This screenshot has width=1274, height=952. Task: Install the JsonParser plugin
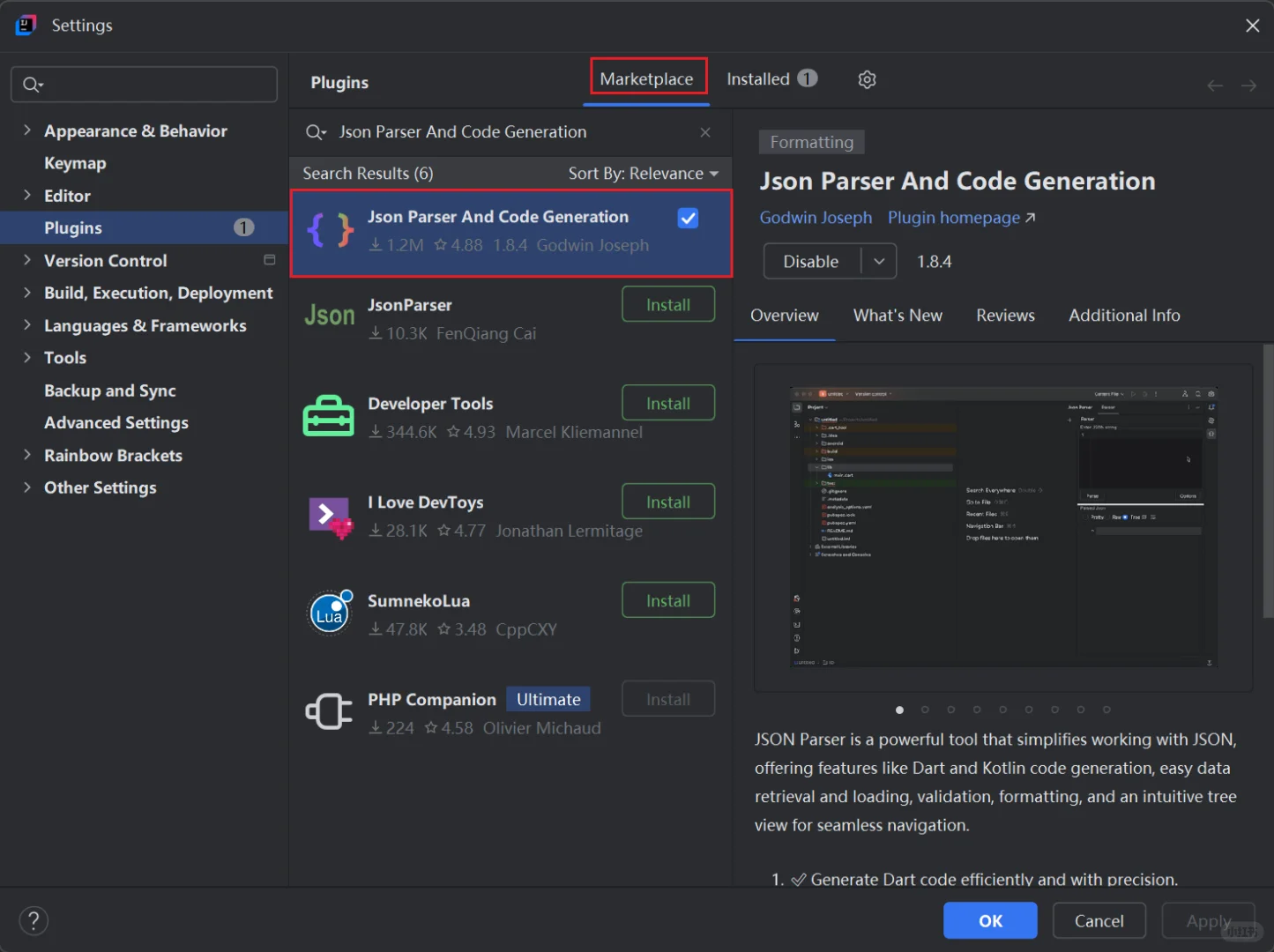(x=668, y=305)
